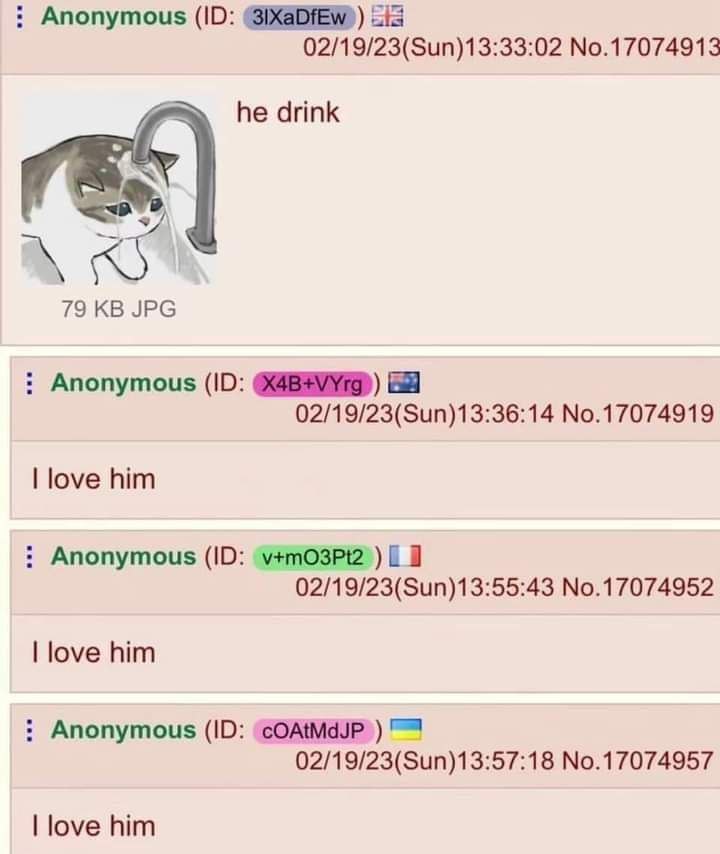Open post menu dots for No.17074957
This screenshot has width=720, height=854.
click(x=29, y=730)
